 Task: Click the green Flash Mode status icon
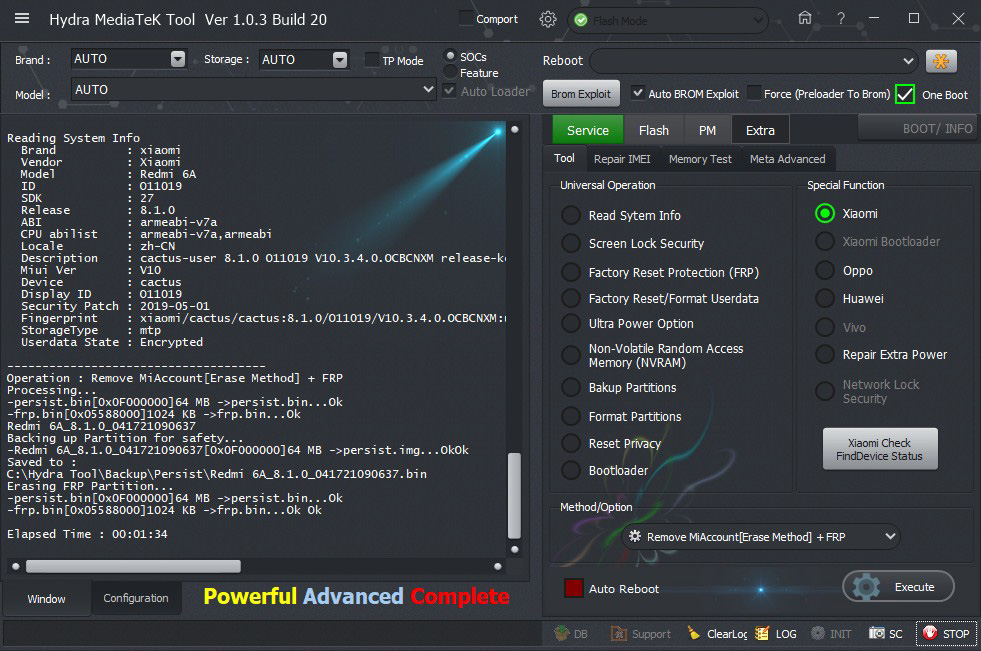[581, 21]
